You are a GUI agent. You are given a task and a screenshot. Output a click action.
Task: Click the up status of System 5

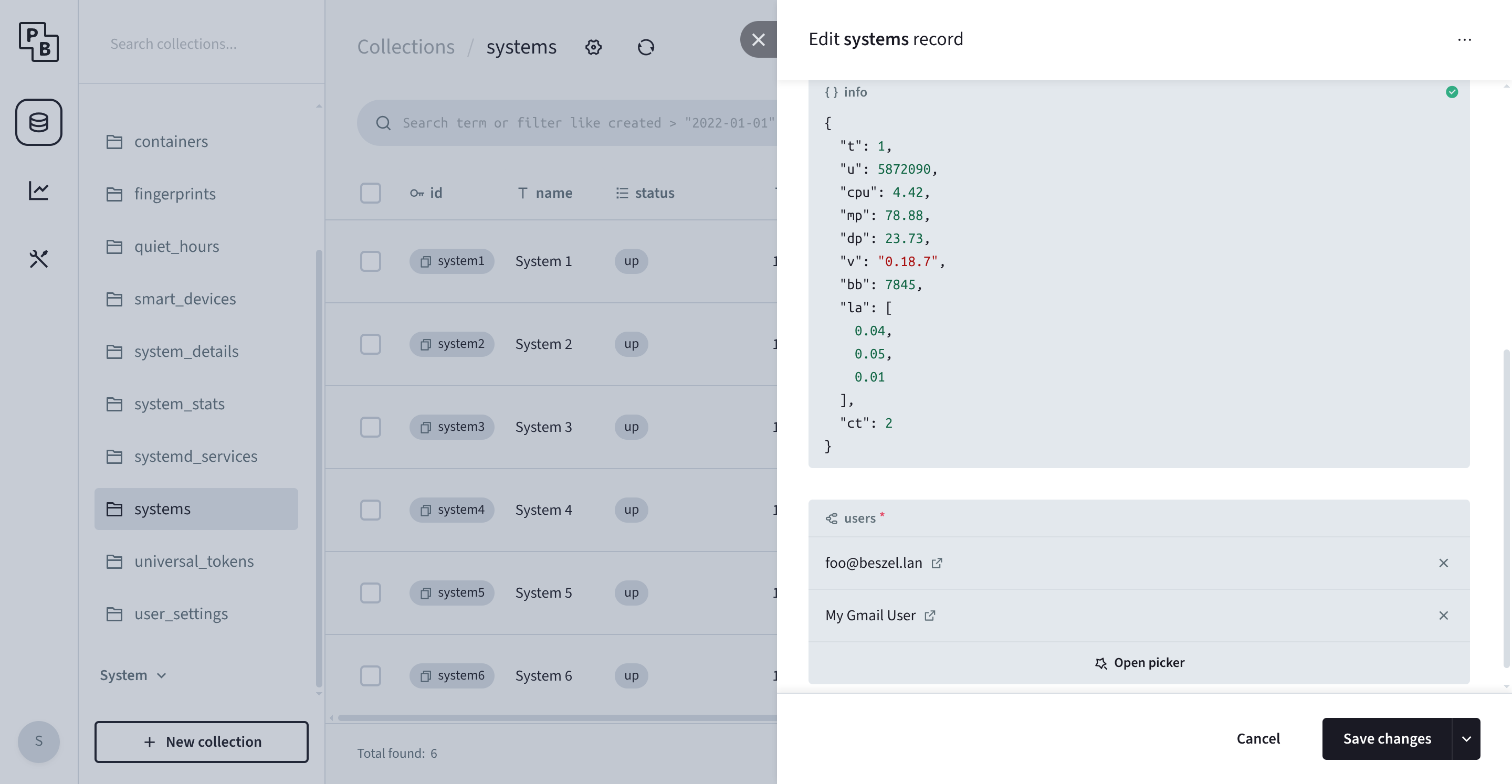[632, 592]
